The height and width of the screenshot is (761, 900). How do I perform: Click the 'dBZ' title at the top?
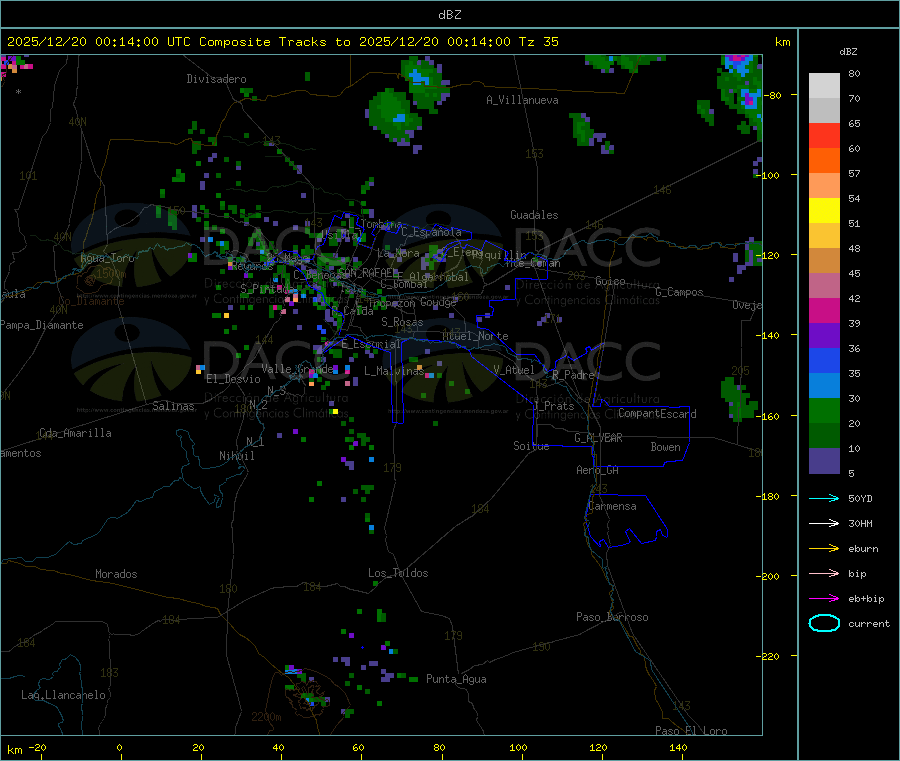click(449, 15)
